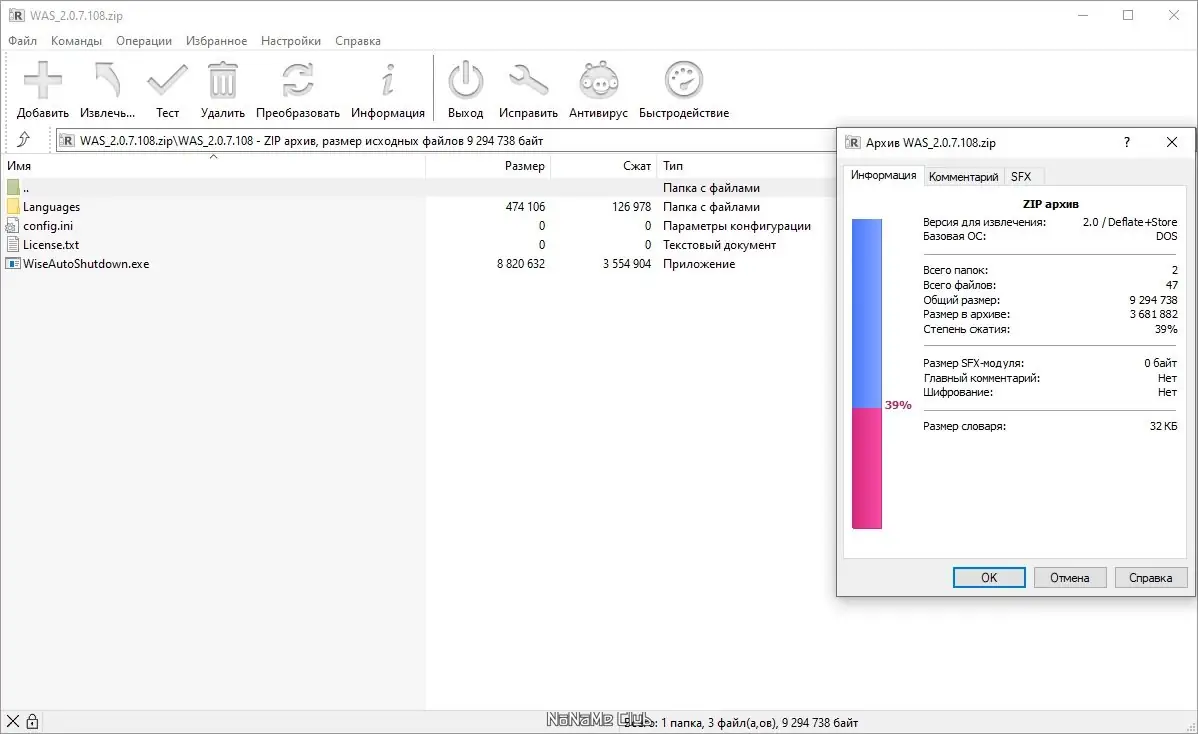Switch to the SFX tab in the dialog
Viewport: 1198px width, 734px height.
tap(1022, 176)
